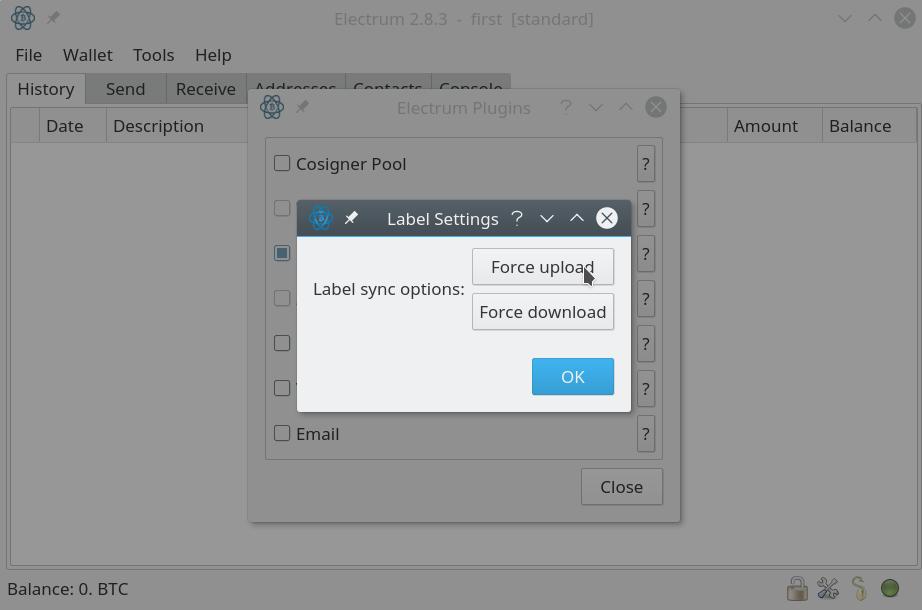Toggle the checked plugin checkbox in Plugins

(x=282, y=253)
